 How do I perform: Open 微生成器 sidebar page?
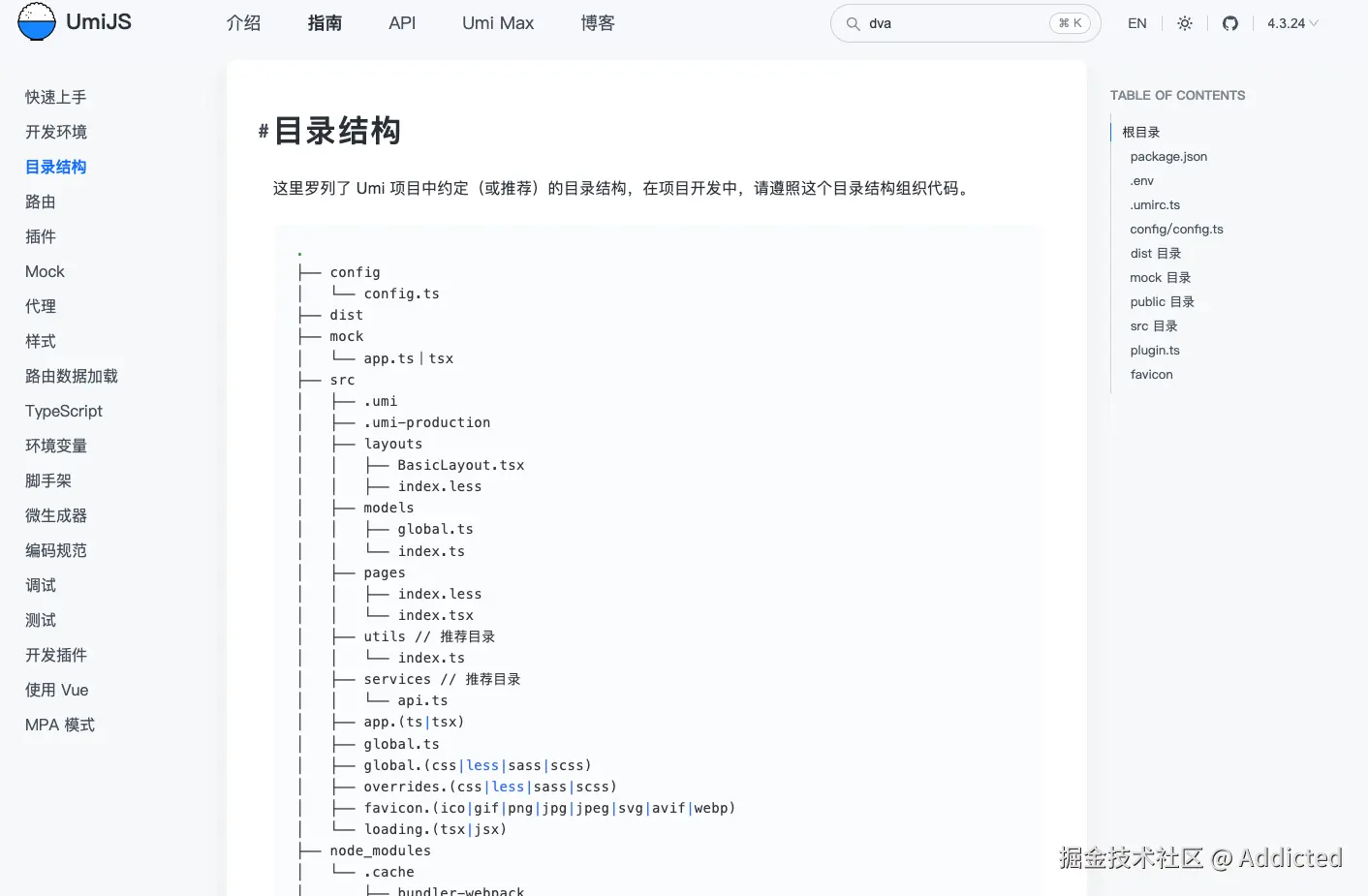[56, 515]
